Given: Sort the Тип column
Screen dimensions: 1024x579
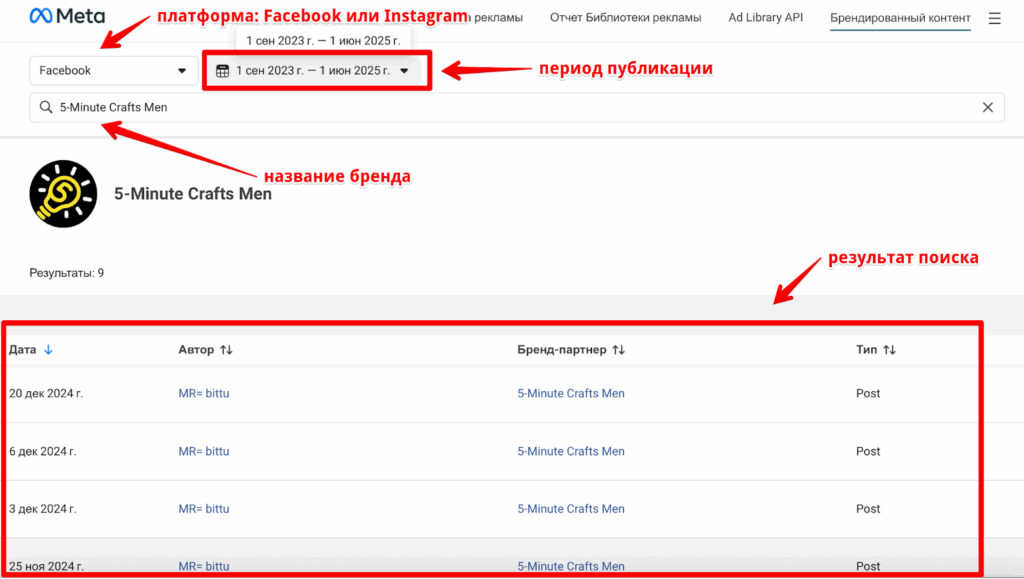Looking at the screenshot, I should (889, 350).
